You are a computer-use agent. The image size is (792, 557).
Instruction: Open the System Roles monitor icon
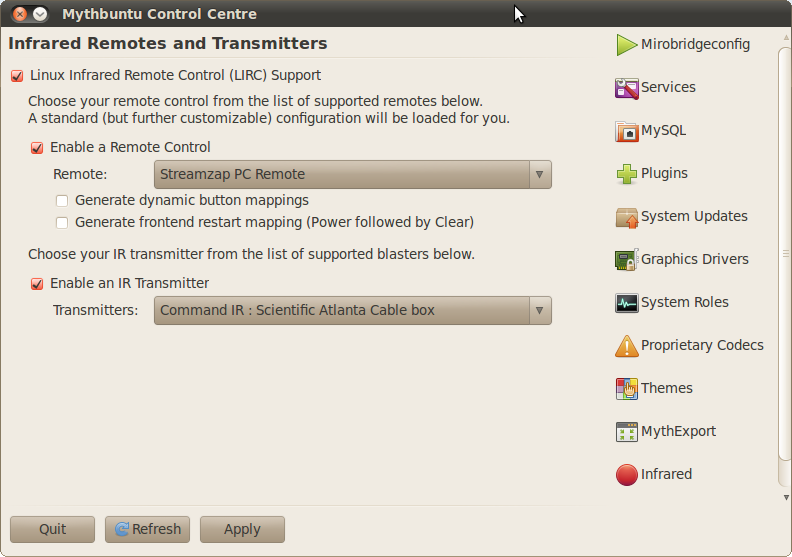tap(627, 303)
